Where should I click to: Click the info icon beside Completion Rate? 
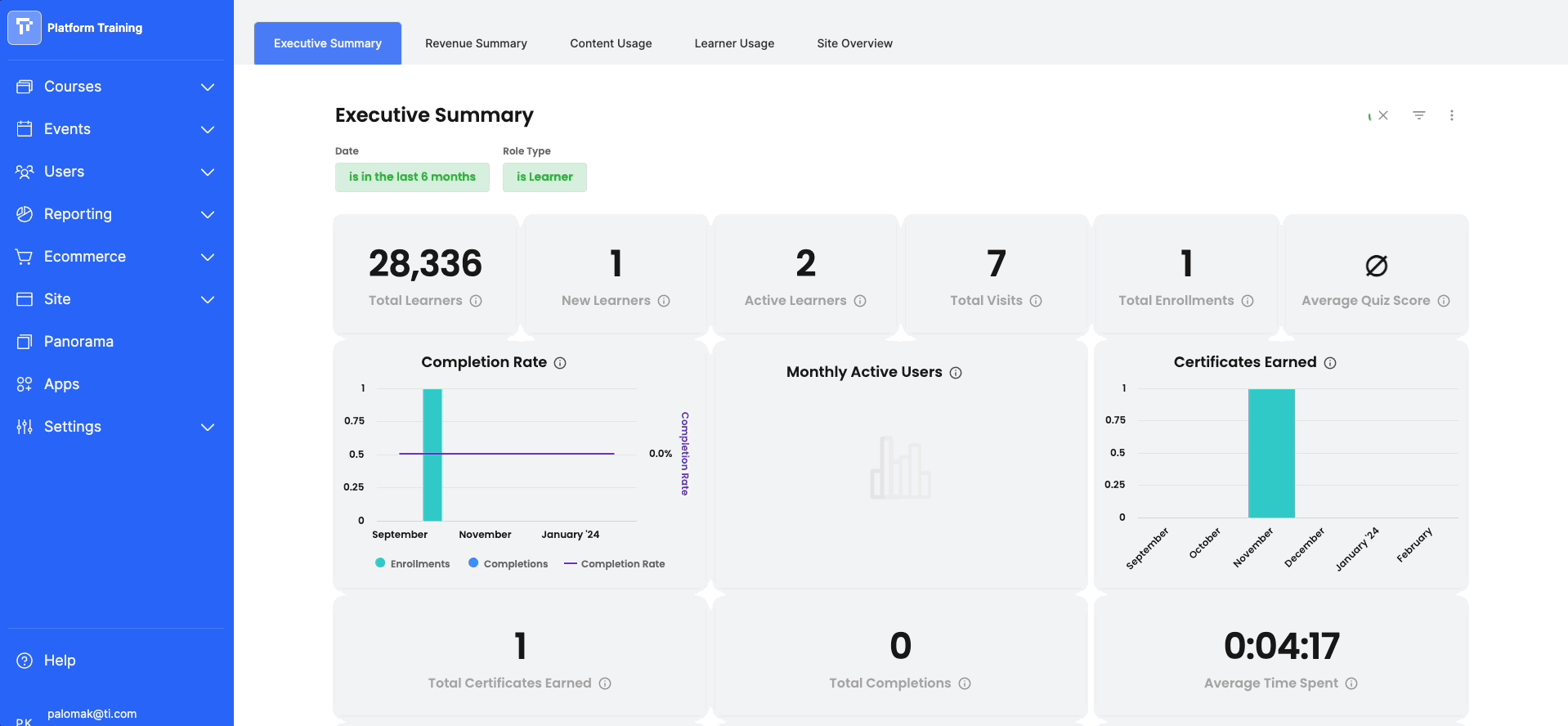coord(560,363)
